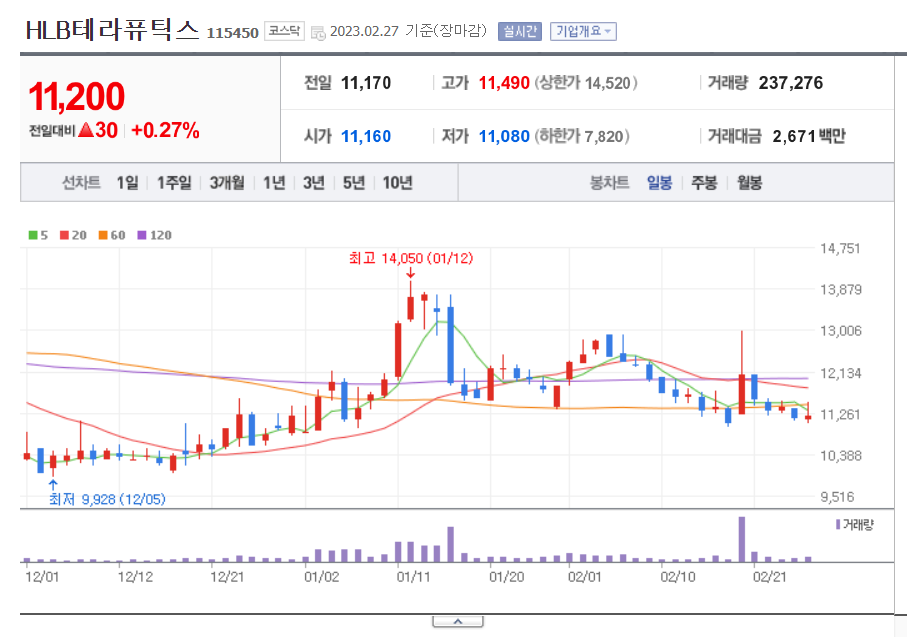Click the green 5-day moving average legend
Image resolution: width=907 pixels, height=637 pixels.
pyautogui.click(x=38, y=235)
